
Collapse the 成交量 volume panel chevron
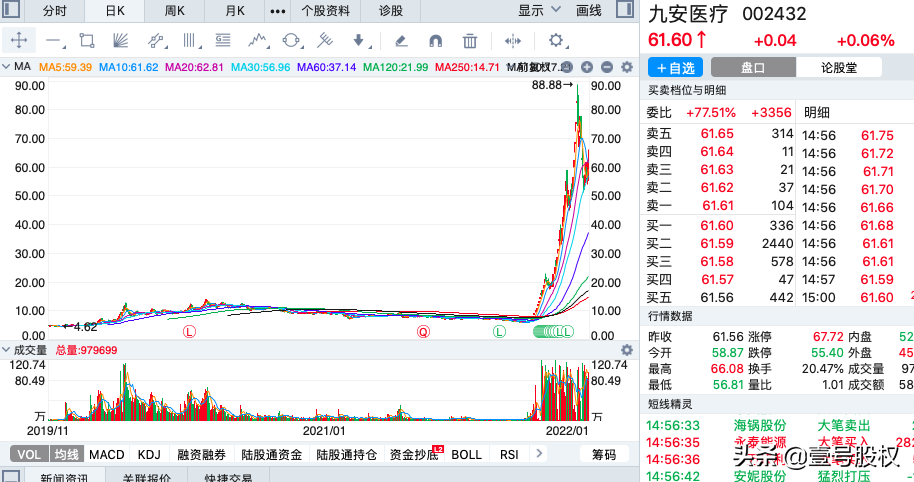[6, 350]
